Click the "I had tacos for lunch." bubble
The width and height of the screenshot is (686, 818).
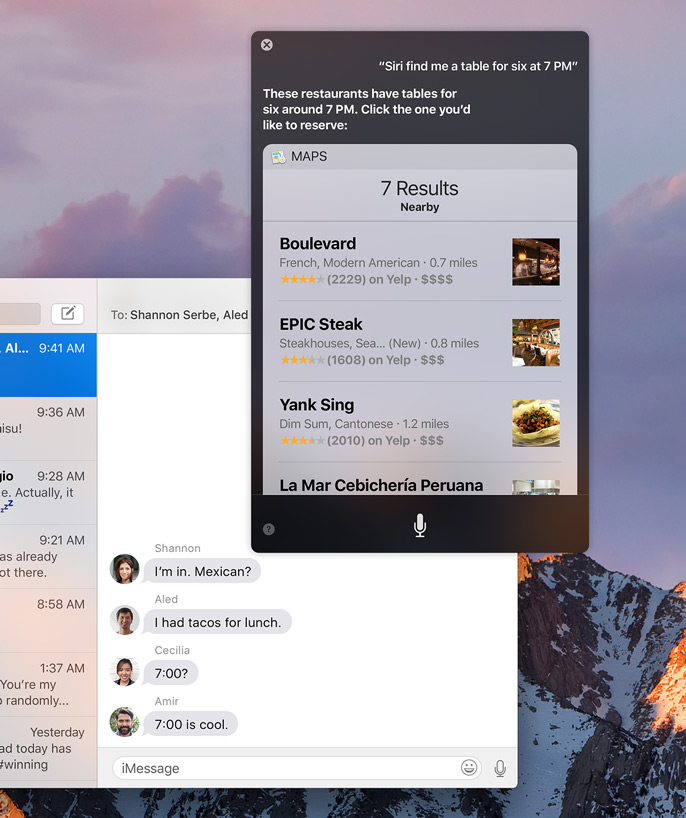(x=218, y=622)
